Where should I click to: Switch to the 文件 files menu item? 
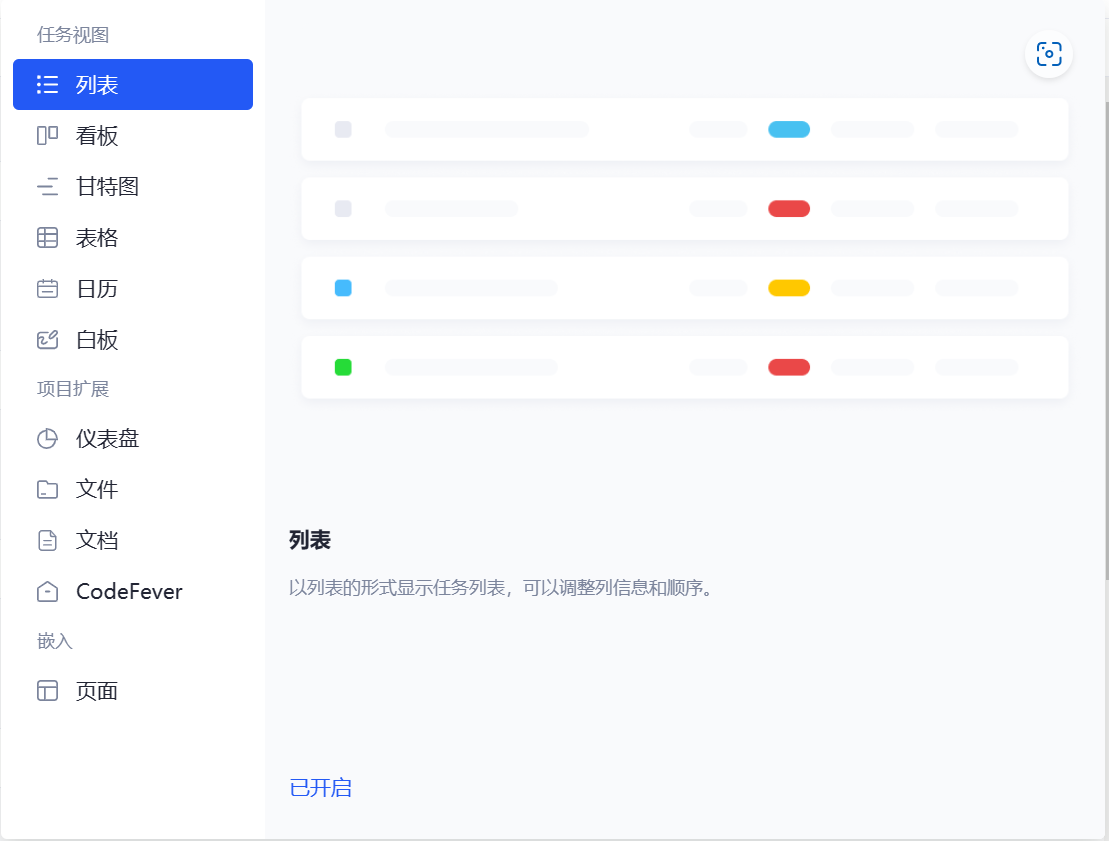point(97,489)
